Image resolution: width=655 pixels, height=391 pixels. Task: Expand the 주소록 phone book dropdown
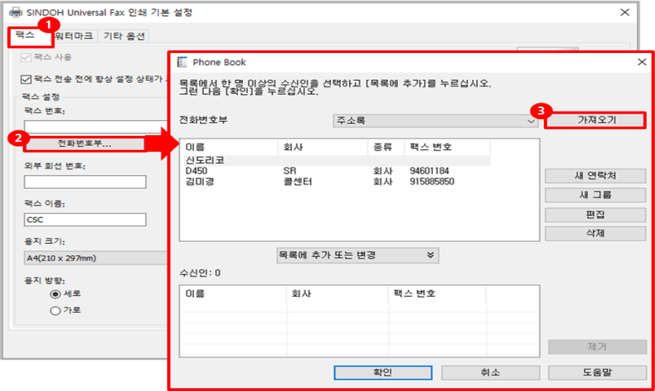(x=435, y=121)
